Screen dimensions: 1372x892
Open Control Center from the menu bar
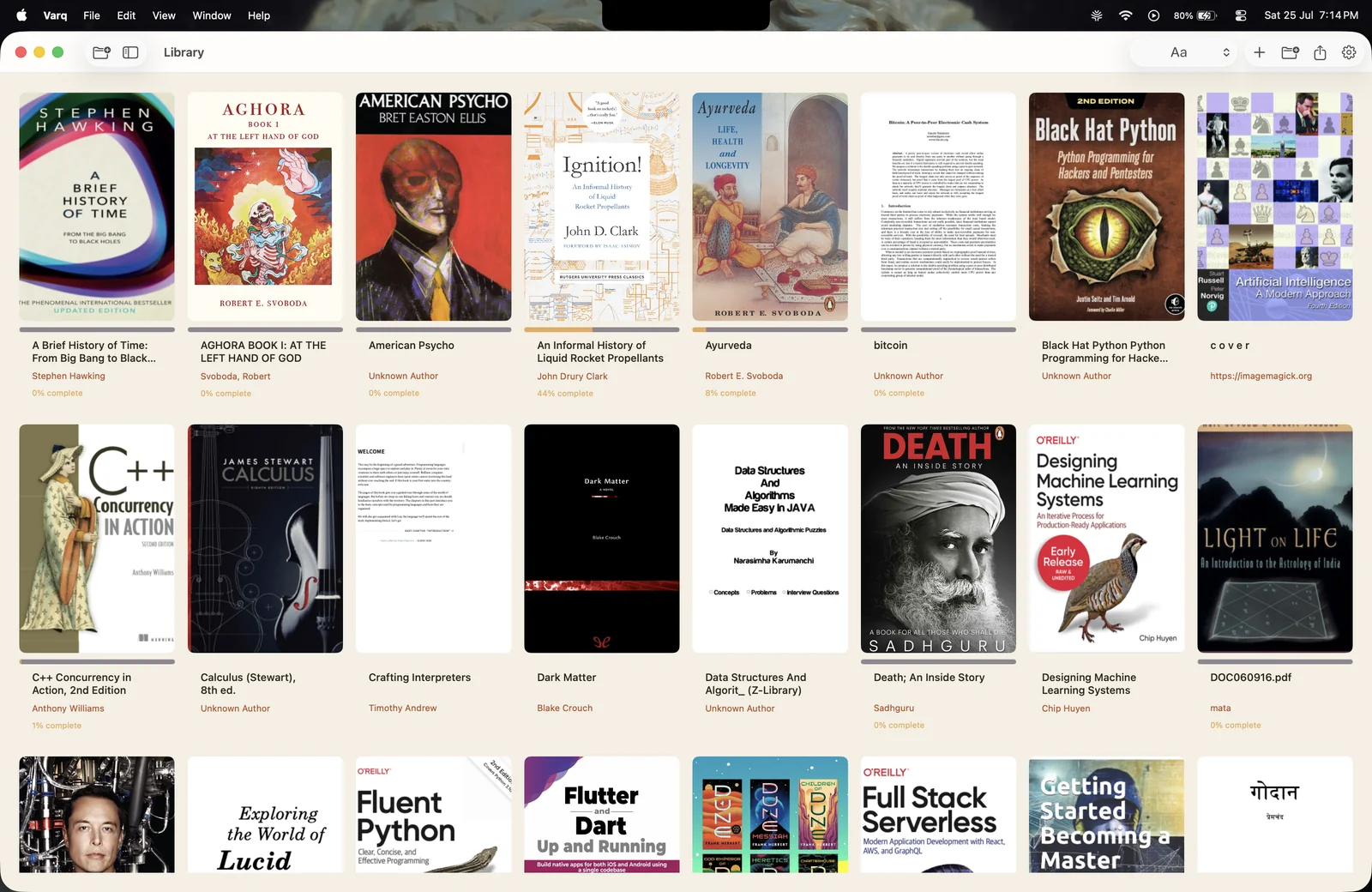[1240, 15]
